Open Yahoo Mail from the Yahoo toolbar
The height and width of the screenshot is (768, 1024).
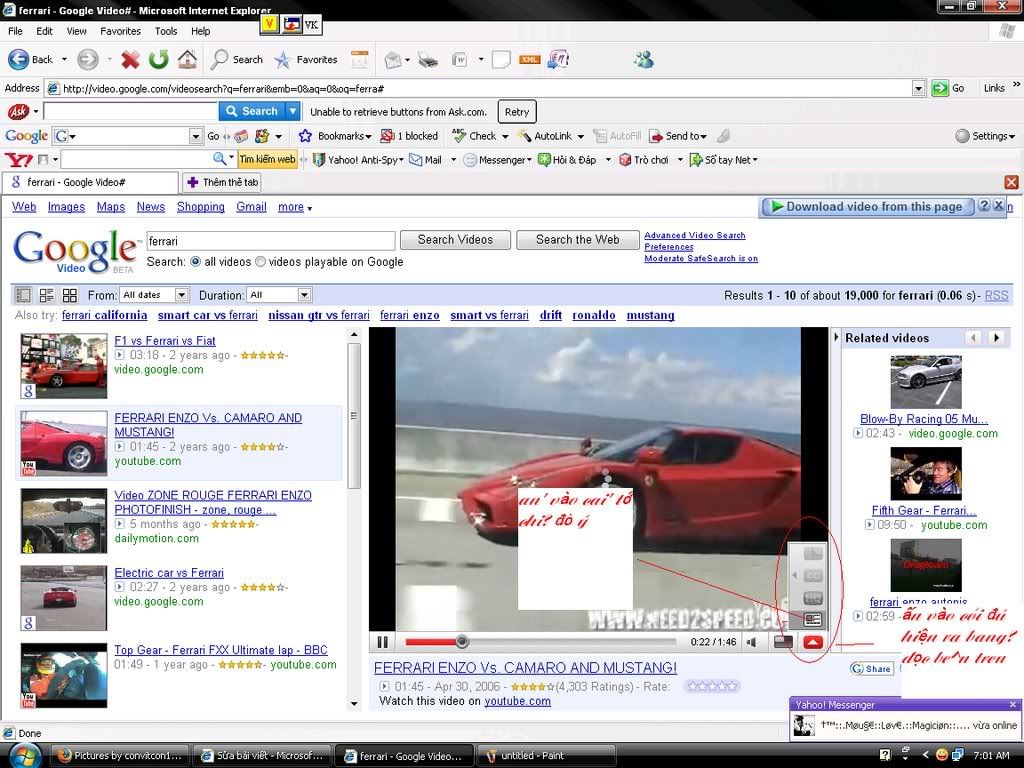click(425, 159)
